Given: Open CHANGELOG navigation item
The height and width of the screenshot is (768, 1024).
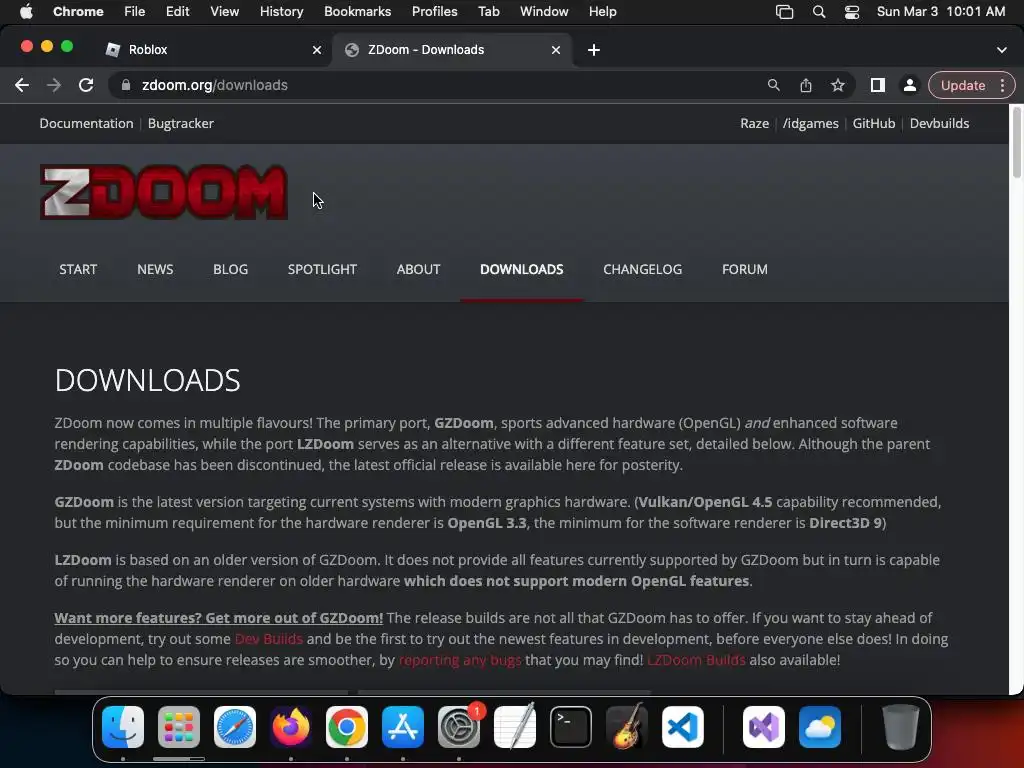Looking at the screenshot, I should pos(642,269).
